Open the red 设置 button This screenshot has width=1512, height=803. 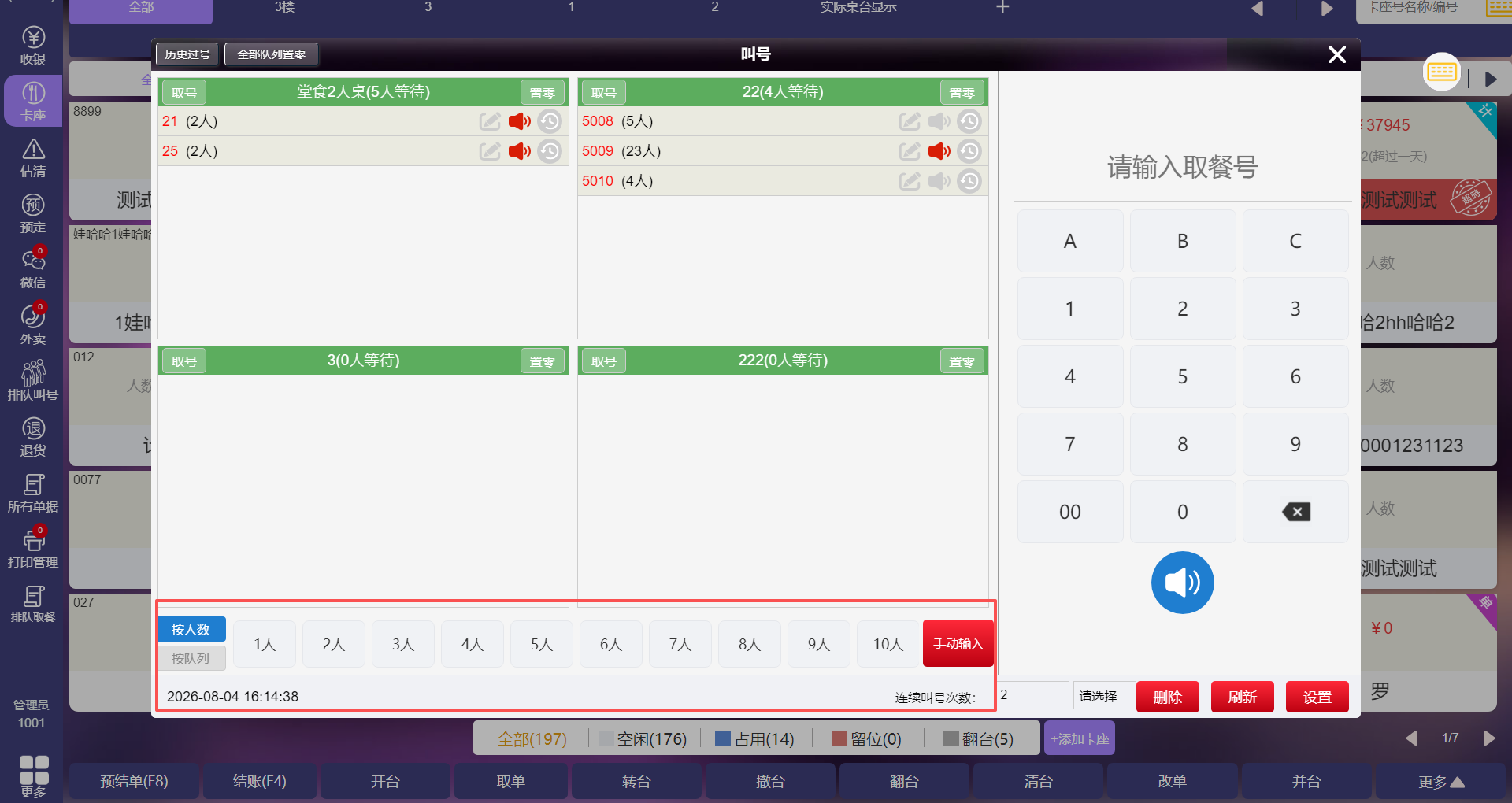pos(1317,697)
